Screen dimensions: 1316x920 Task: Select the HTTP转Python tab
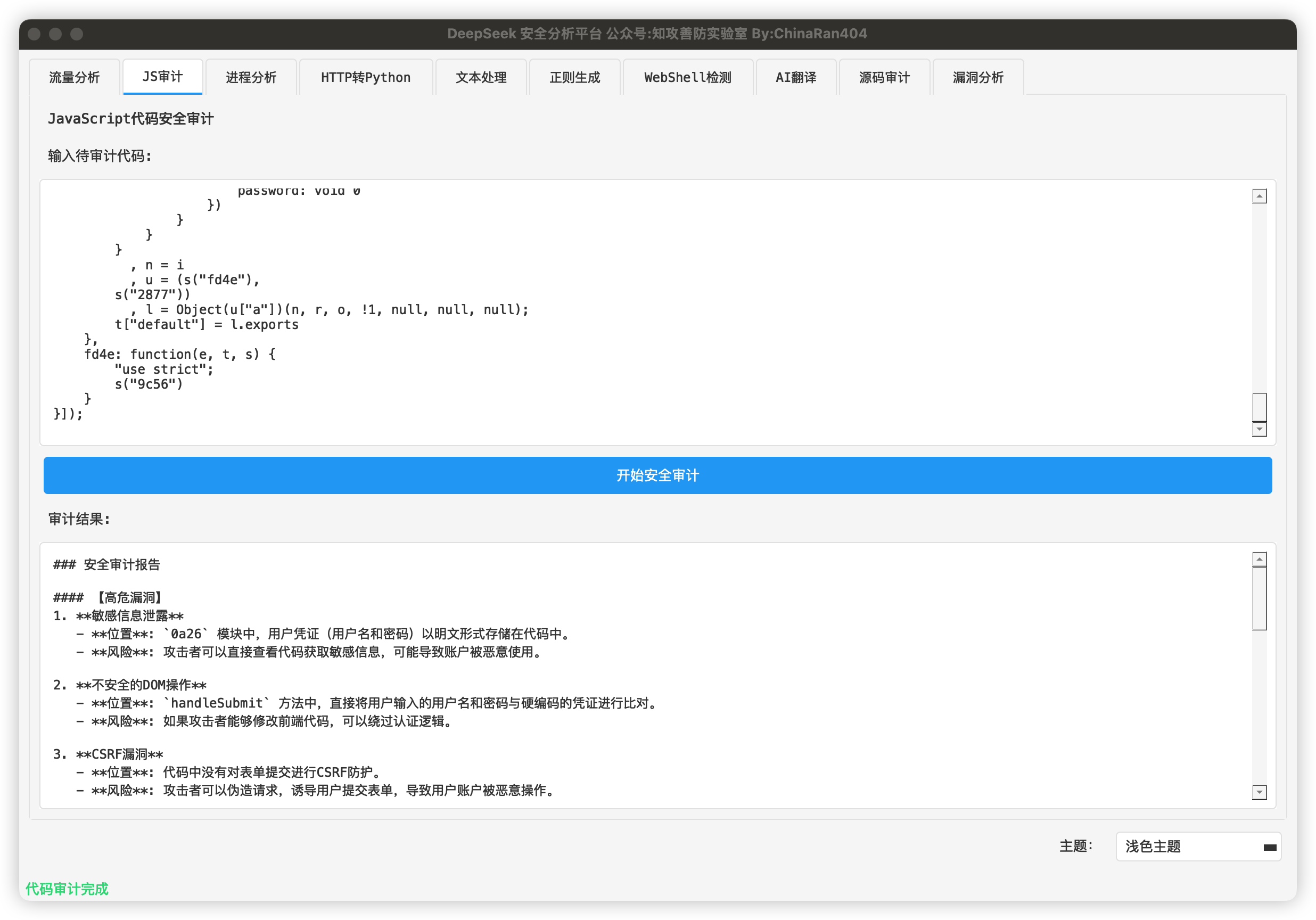(366, 77)
